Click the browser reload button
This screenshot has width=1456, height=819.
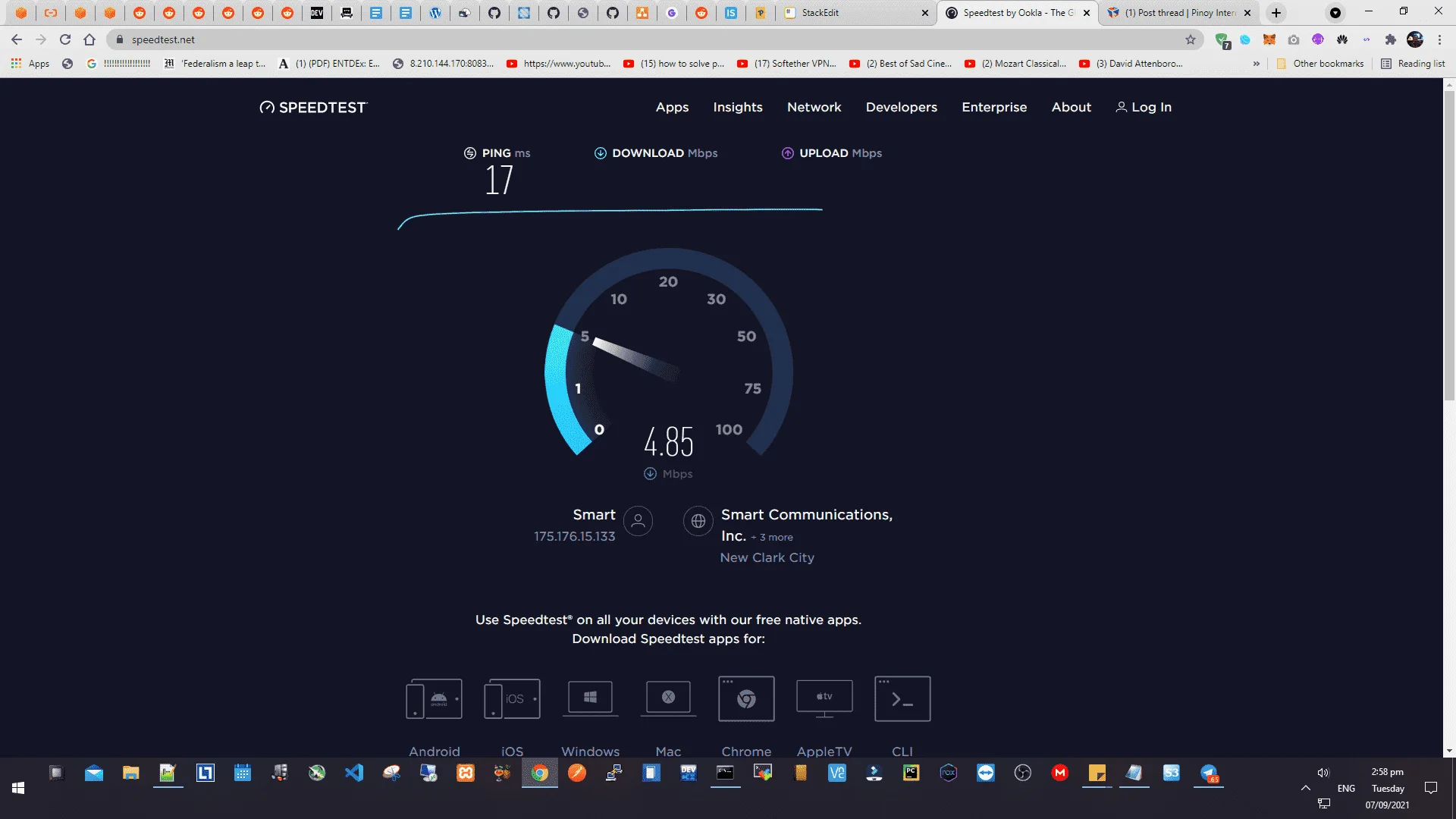[x=65, y=39]
